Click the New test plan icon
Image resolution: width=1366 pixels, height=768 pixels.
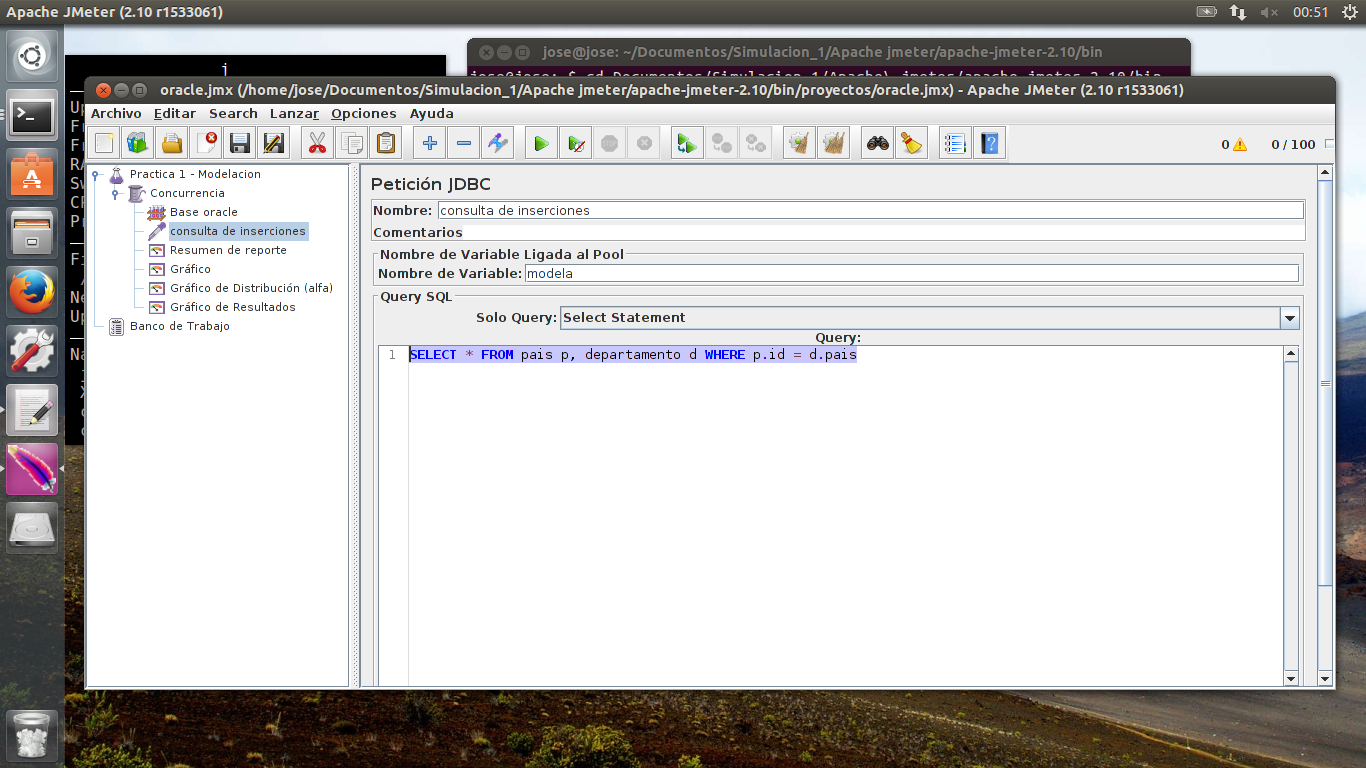[x=104, y=143]
